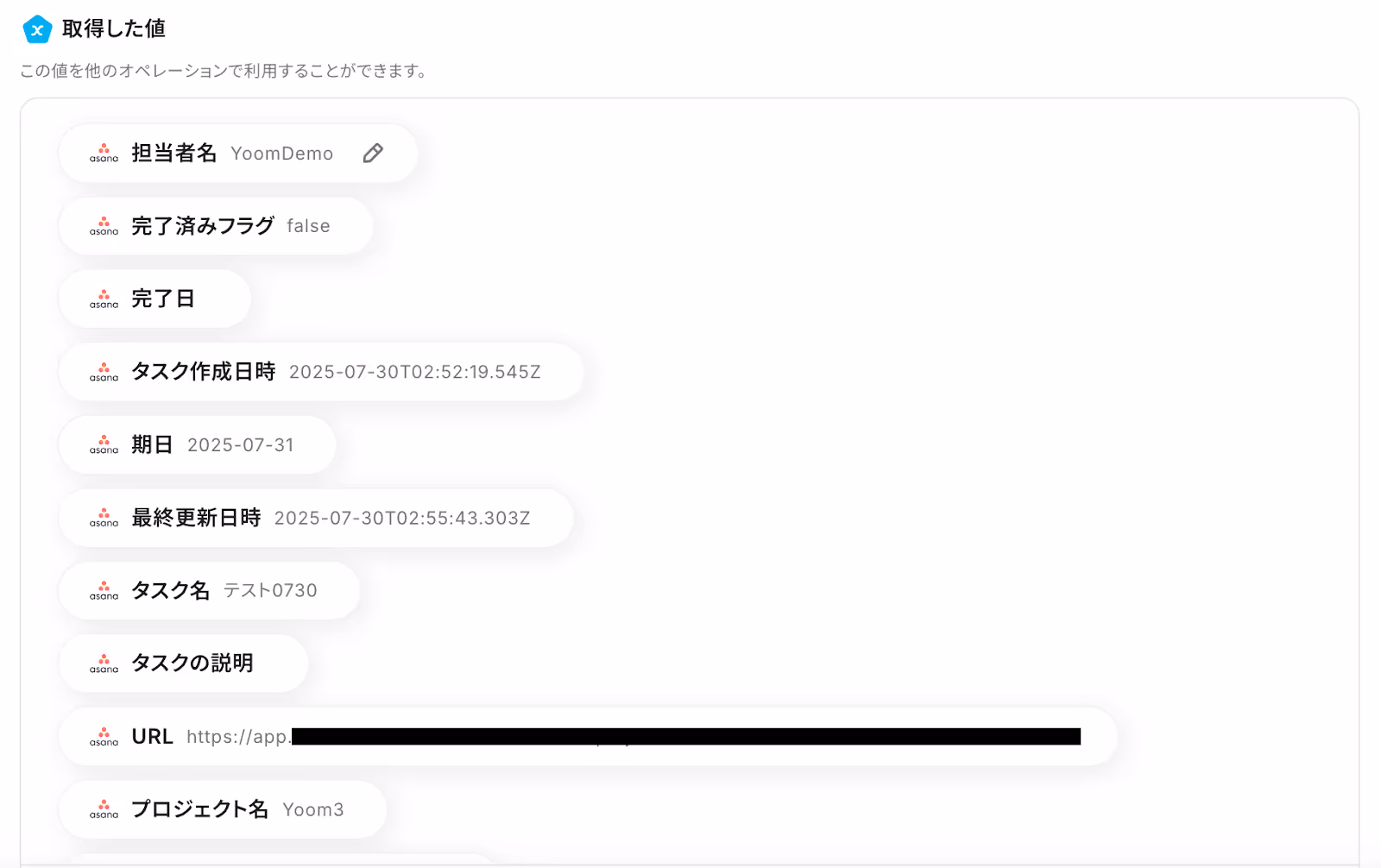Select the 完了済みフラグ false value chip

[216, 226]
